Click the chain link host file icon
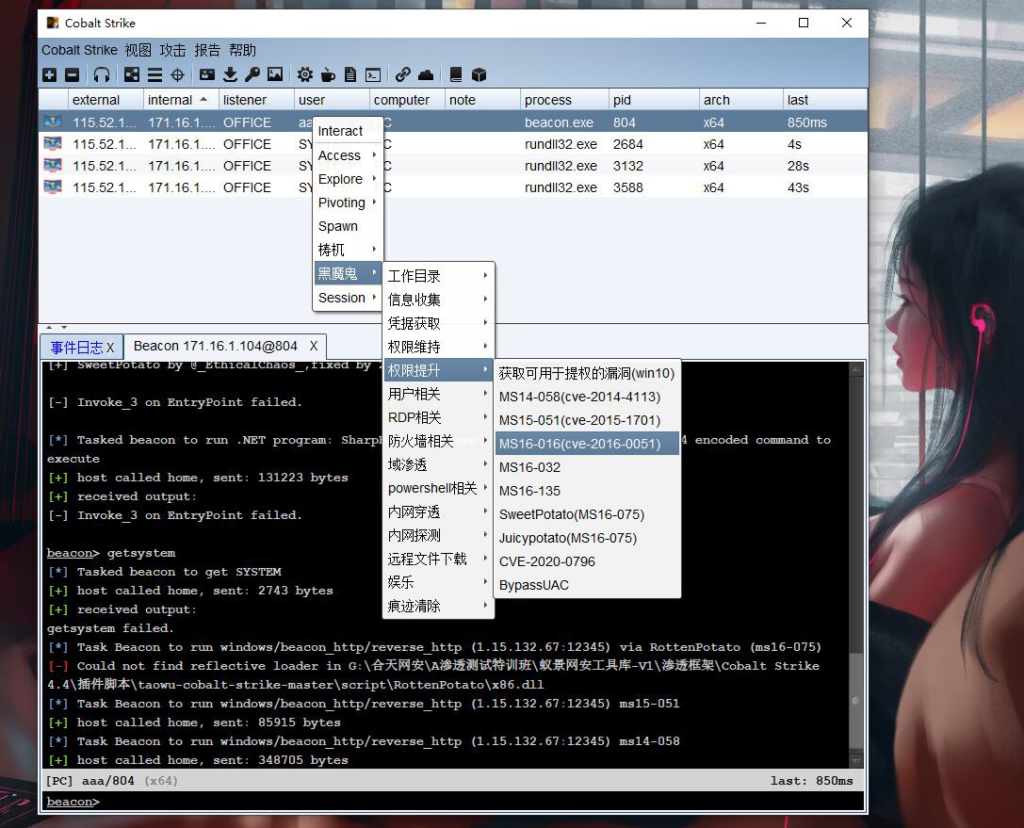This screenshot has height=828, width=1024. (x=403, y=74)
